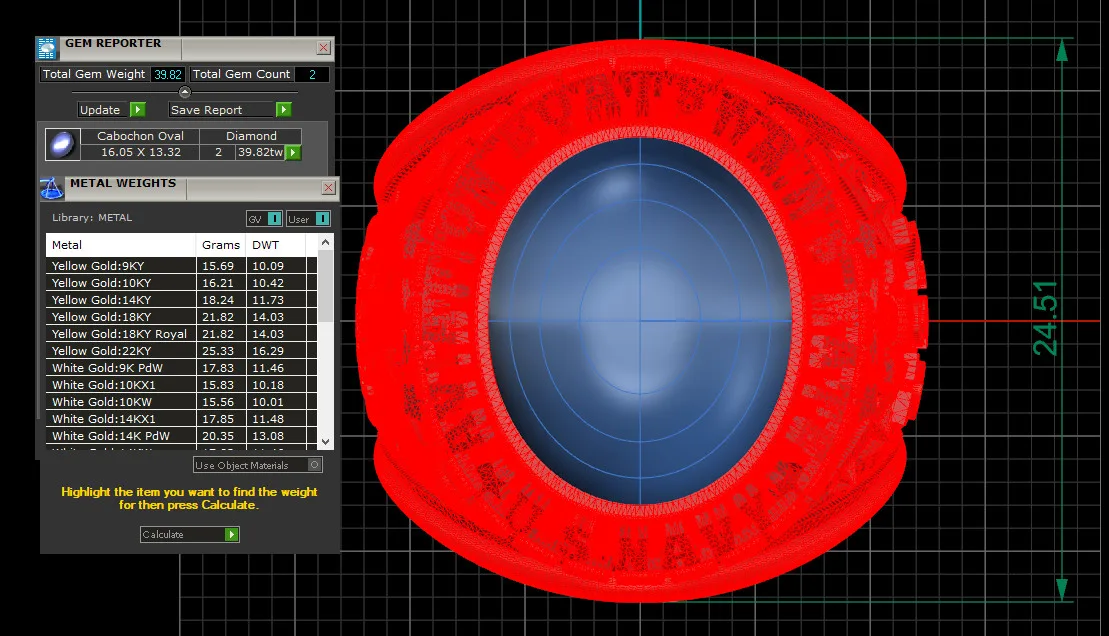
Task: Click the green arrow beside 39.82tw
Action: [x=293, y=152]
